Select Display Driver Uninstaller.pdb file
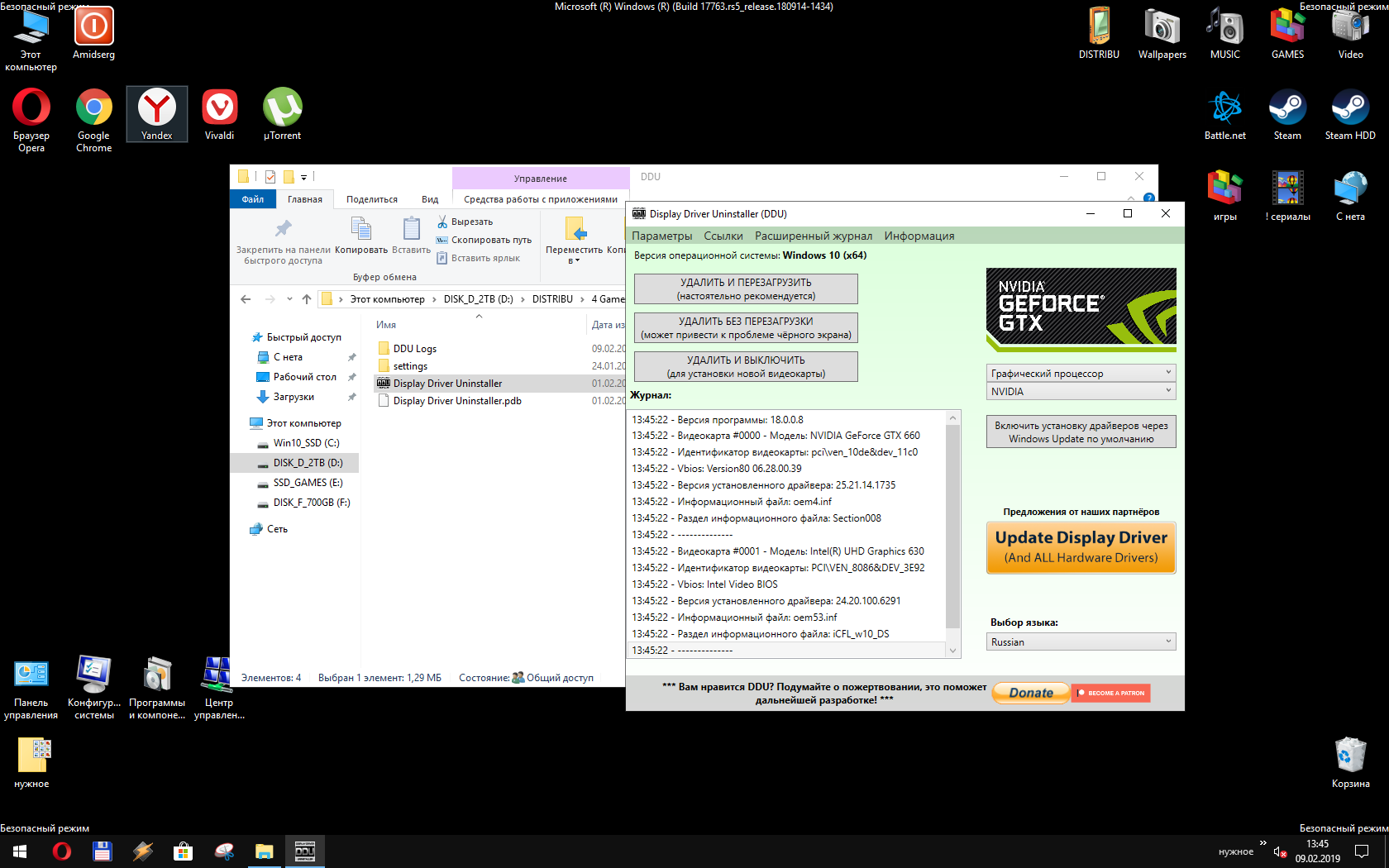 (457, 401)
